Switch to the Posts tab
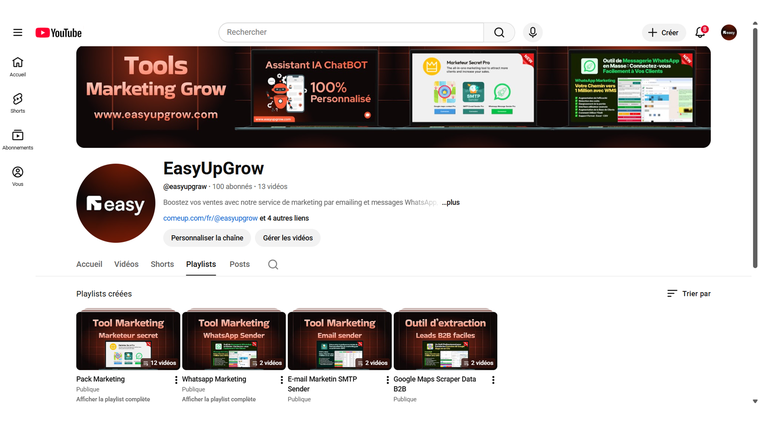 tap(240, 264)
